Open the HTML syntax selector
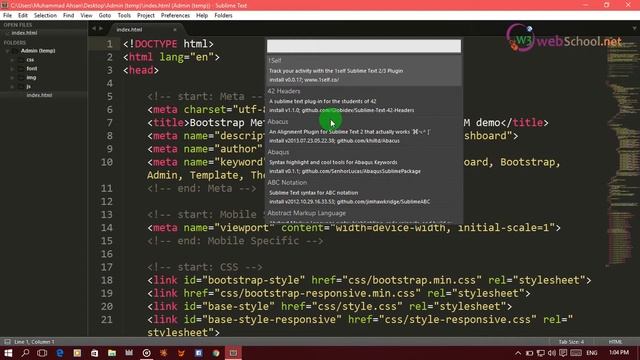This screenshot has width=640, height=360. click(616, 342)
